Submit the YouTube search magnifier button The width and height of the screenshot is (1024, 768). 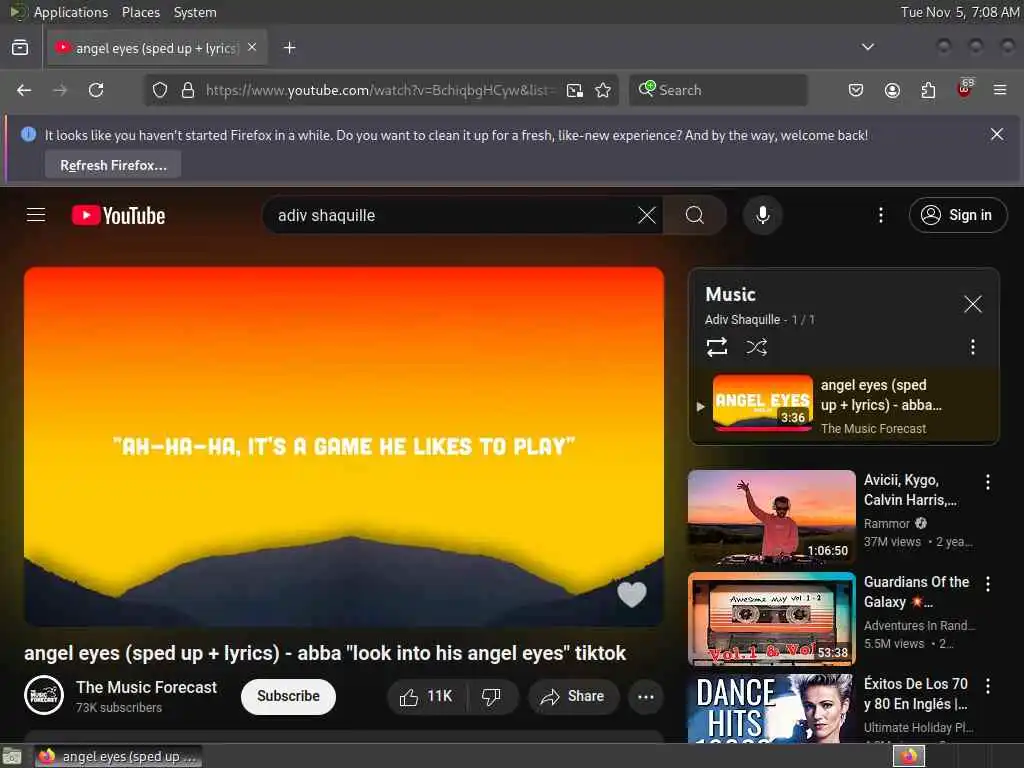[695, 215]
